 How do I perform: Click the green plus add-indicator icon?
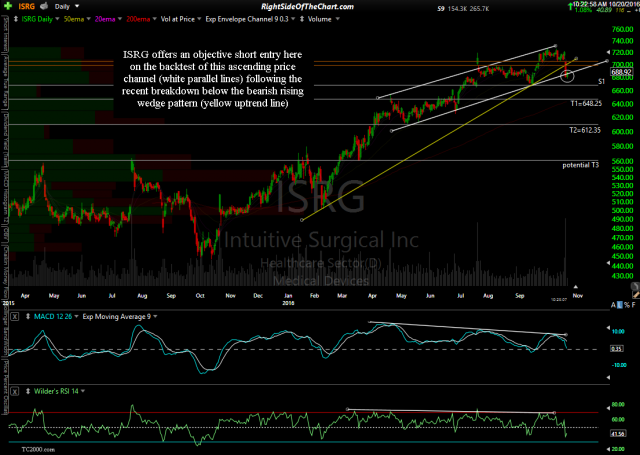click(7, 6)
